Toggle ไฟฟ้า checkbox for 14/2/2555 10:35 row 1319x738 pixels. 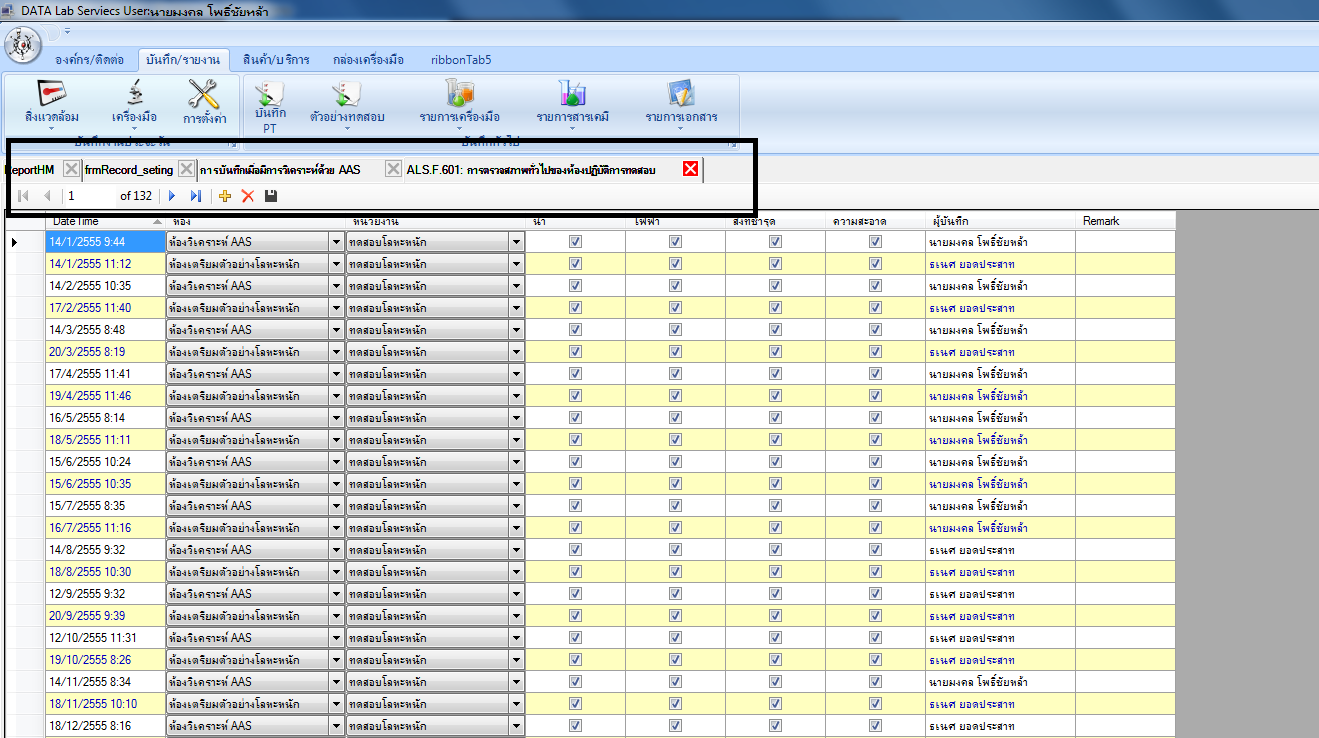675,286
